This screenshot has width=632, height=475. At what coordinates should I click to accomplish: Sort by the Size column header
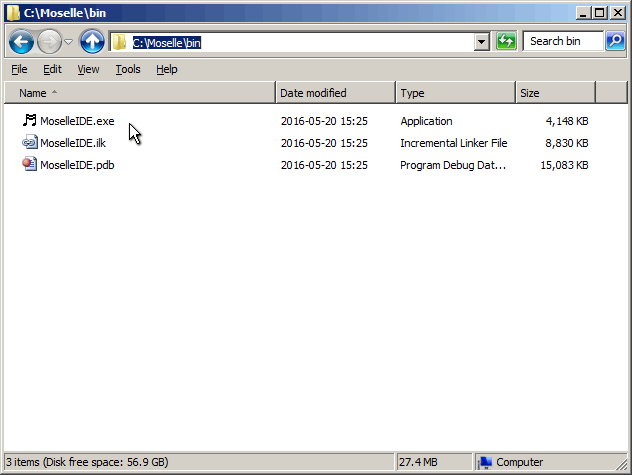point(555,93)
